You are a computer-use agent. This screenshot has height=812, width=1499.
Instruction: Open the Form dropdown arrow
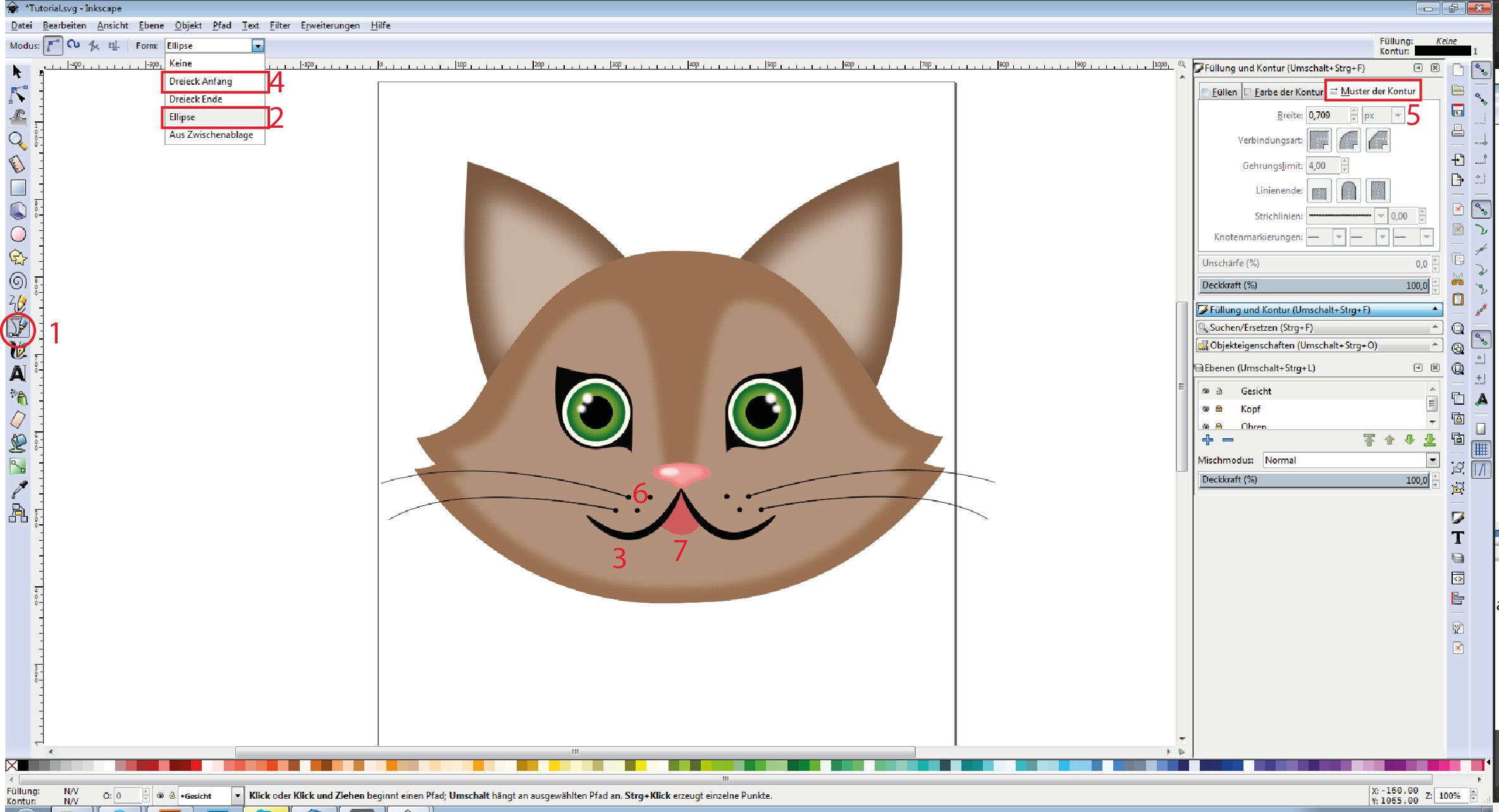tap(257, 46)
